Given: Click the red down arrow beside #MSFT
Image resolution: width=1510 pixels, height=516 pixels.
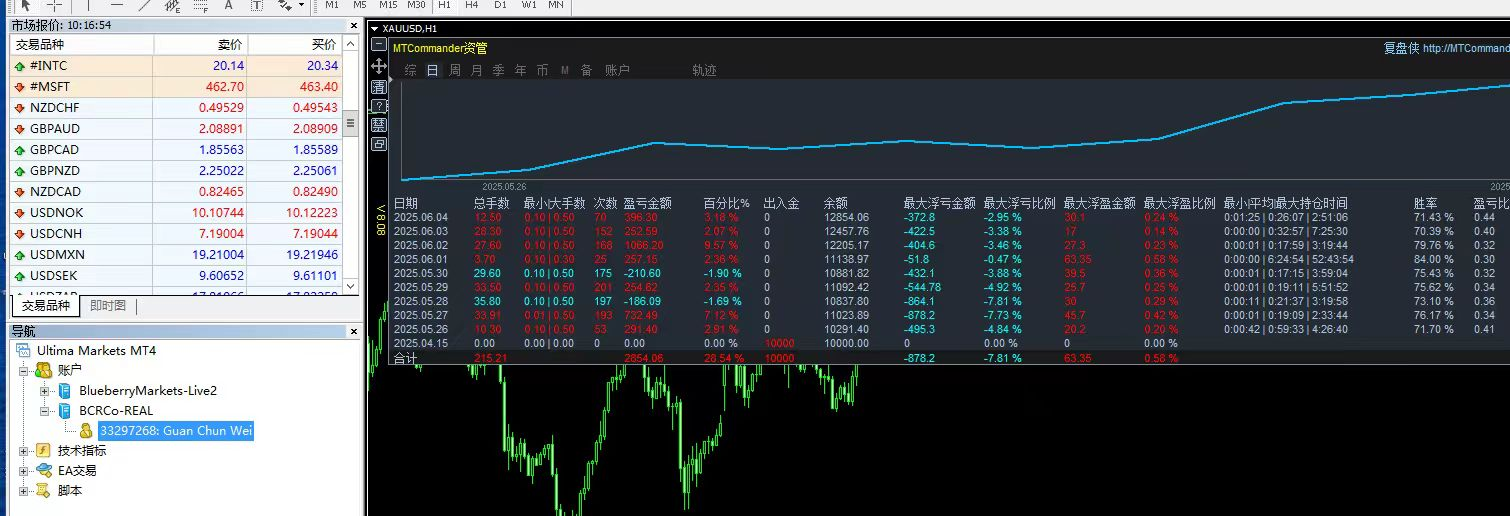Looking at the screenshot, I should pyautogui.click(x=19, y=87).
